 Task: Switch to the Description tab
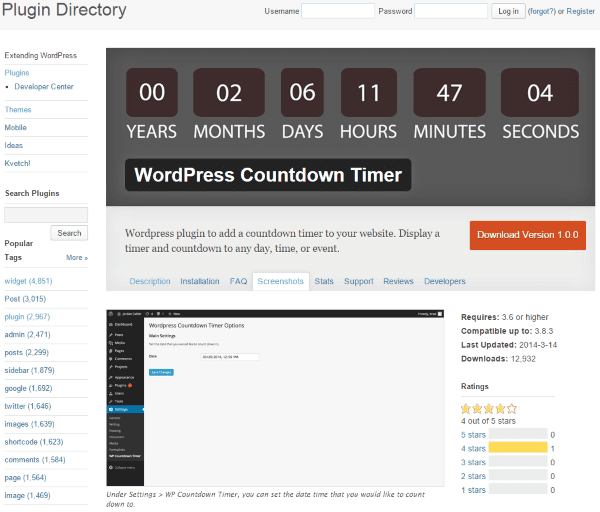[150, 282]
